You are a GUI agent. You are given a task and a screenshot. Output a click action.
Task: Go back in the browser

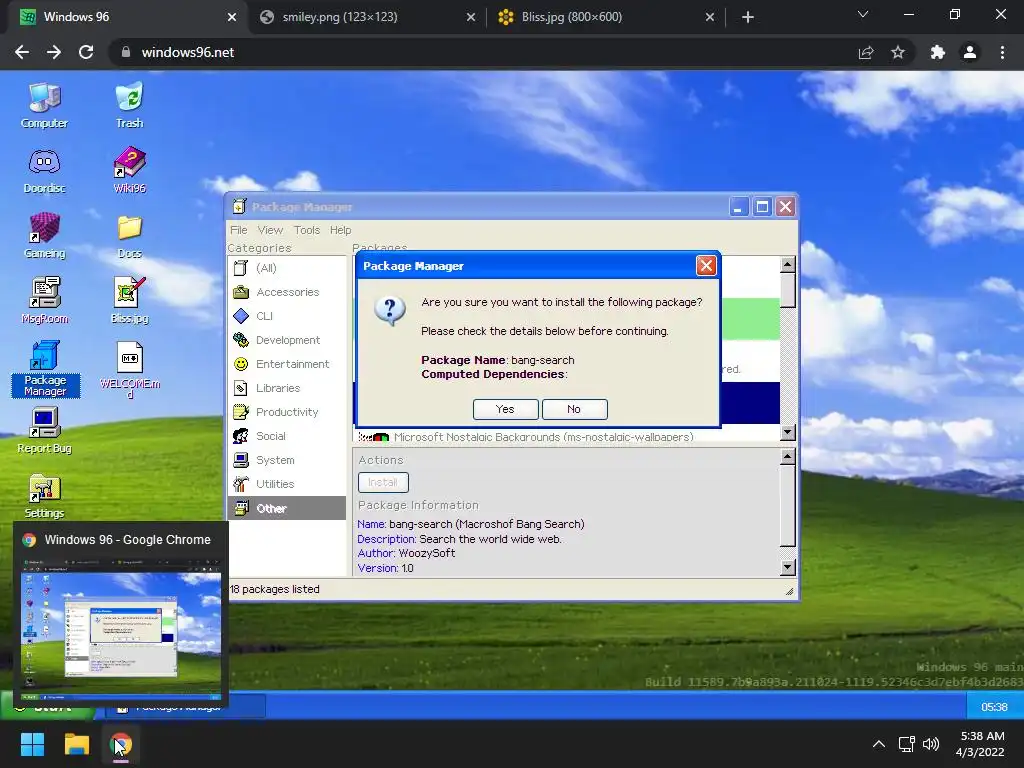point(22,52)
